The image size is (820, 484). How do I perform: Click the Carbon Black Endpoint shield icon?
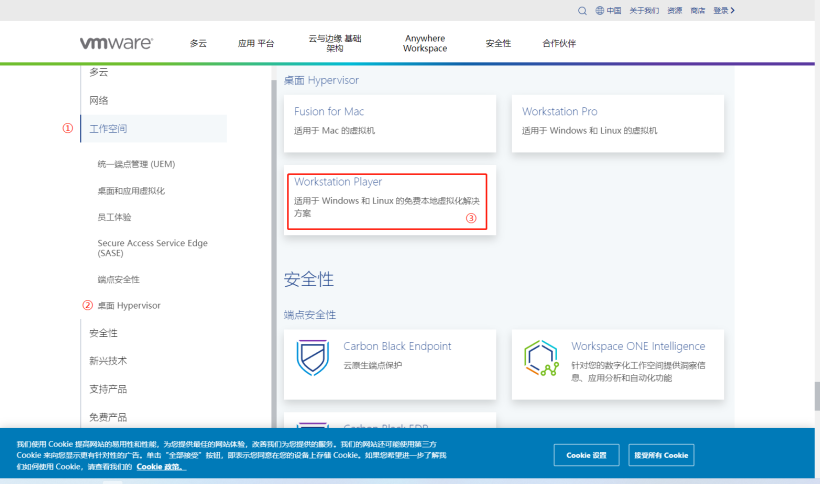click(x=312, y=358)
